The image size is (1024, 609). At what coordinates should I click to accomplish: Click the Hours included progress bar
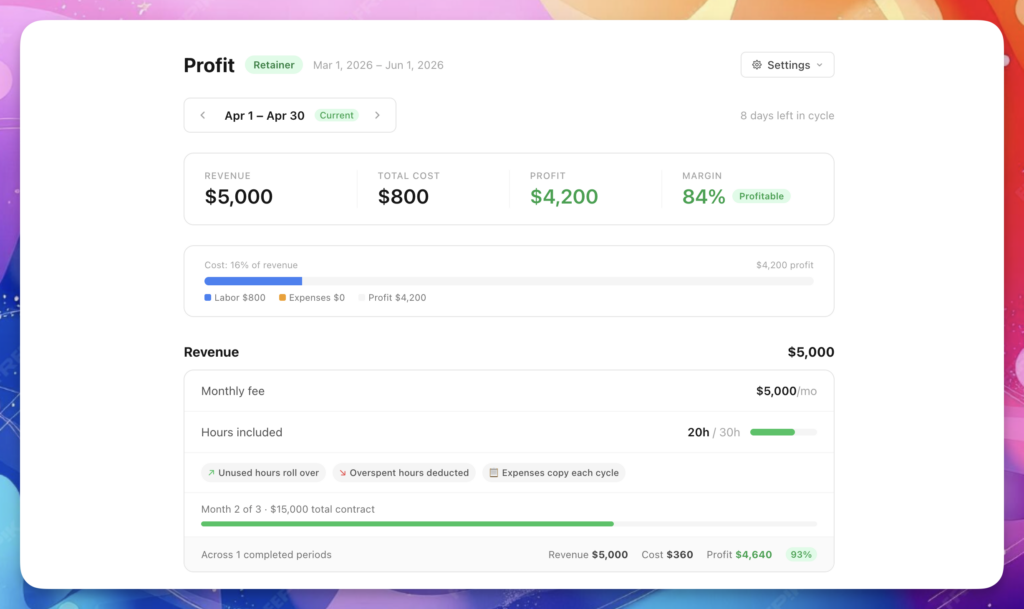(783, 433)
